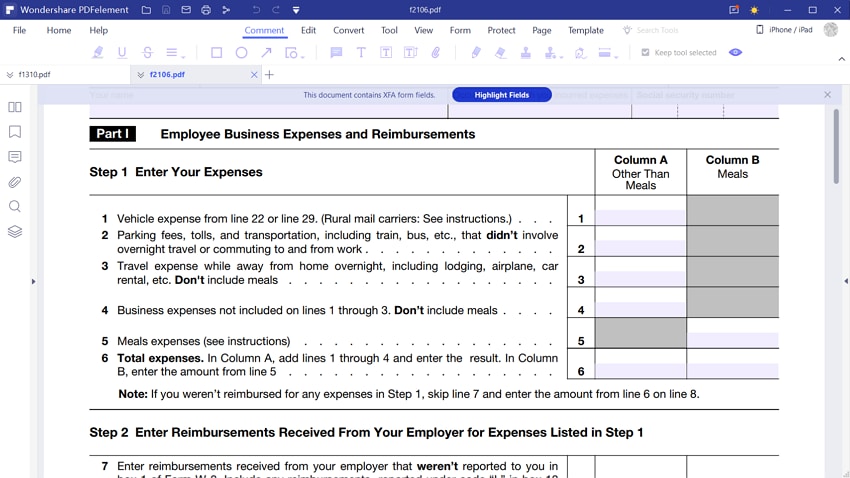Toggle comment visibility eye icon
Screen dimensions: 850x478
pos(735,53)
